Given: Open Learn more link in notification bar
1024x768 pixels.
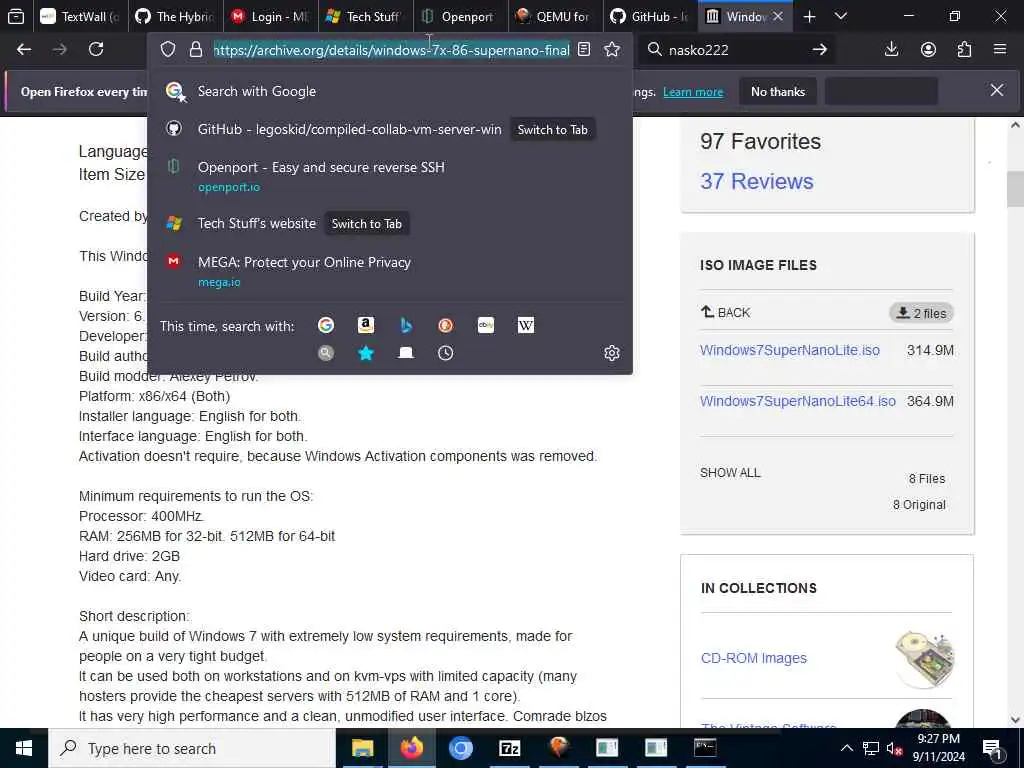Looking at the screenshot, I should click(x=693, y=92).
